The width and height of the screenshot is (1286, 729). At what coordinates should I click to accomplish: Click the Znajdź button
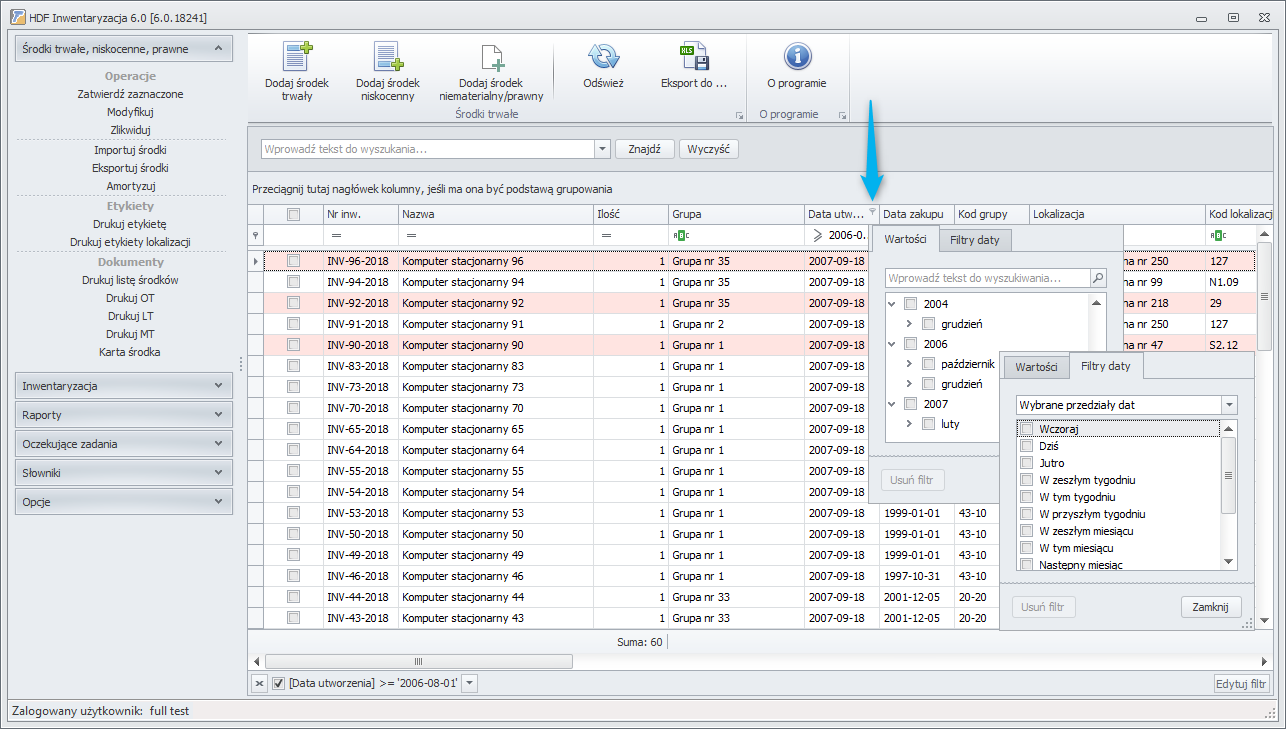(x=645, y=149)
